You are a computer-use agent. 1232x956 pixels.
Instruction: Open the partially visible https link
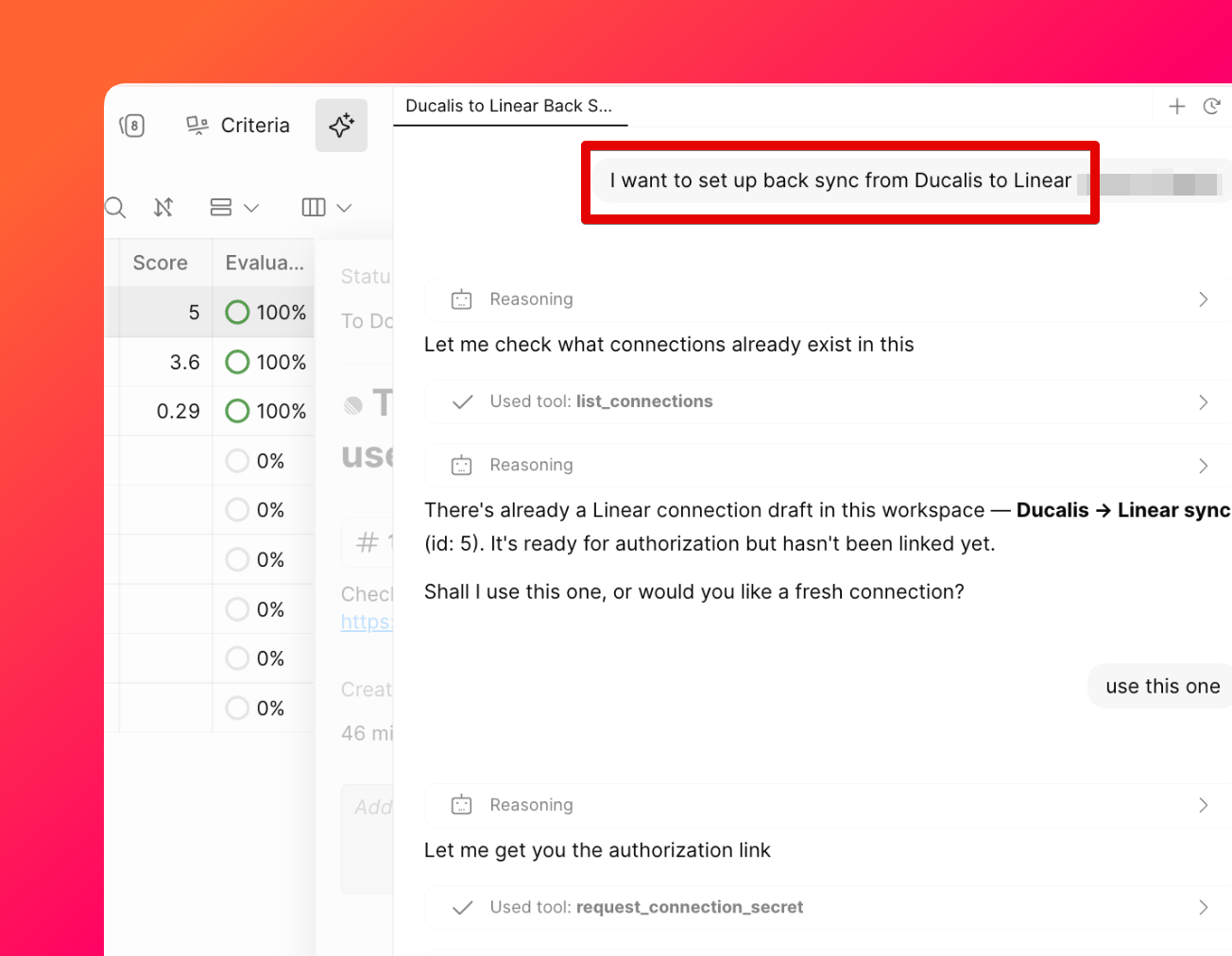coord(367,622)
